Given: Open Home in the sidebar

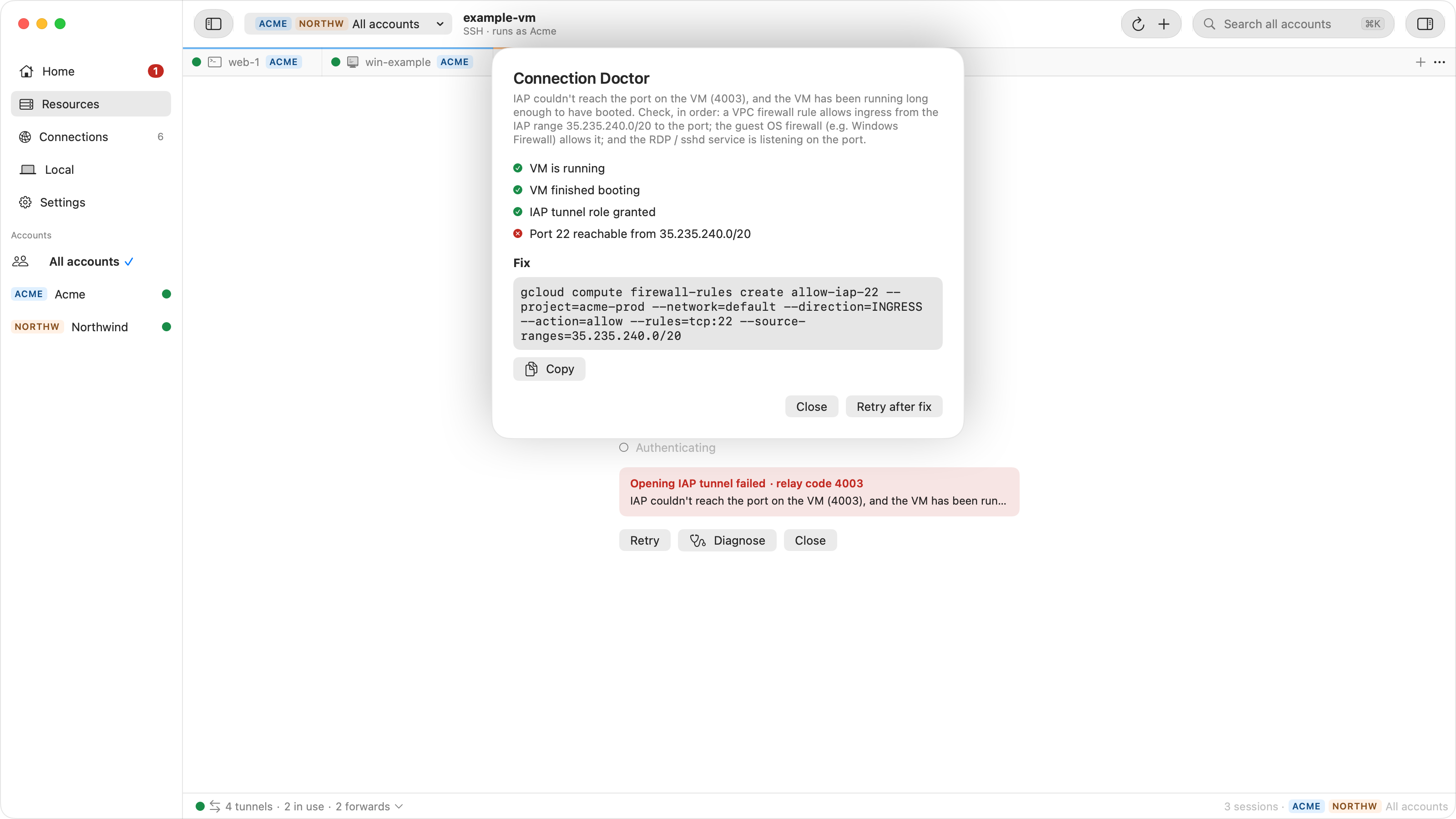Looking at the screenshot, I should (91, 71).
